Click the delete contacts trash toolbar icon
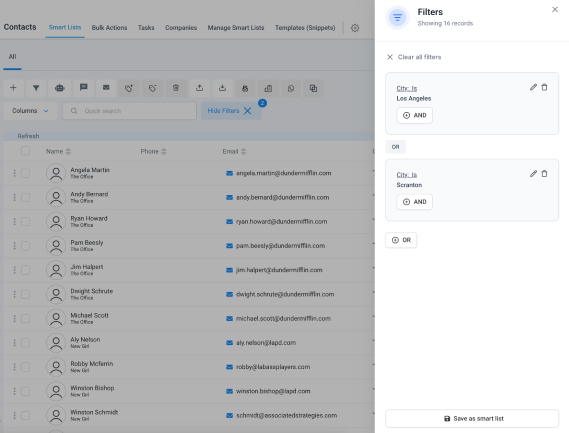The image size is (569, 433). 176,88
